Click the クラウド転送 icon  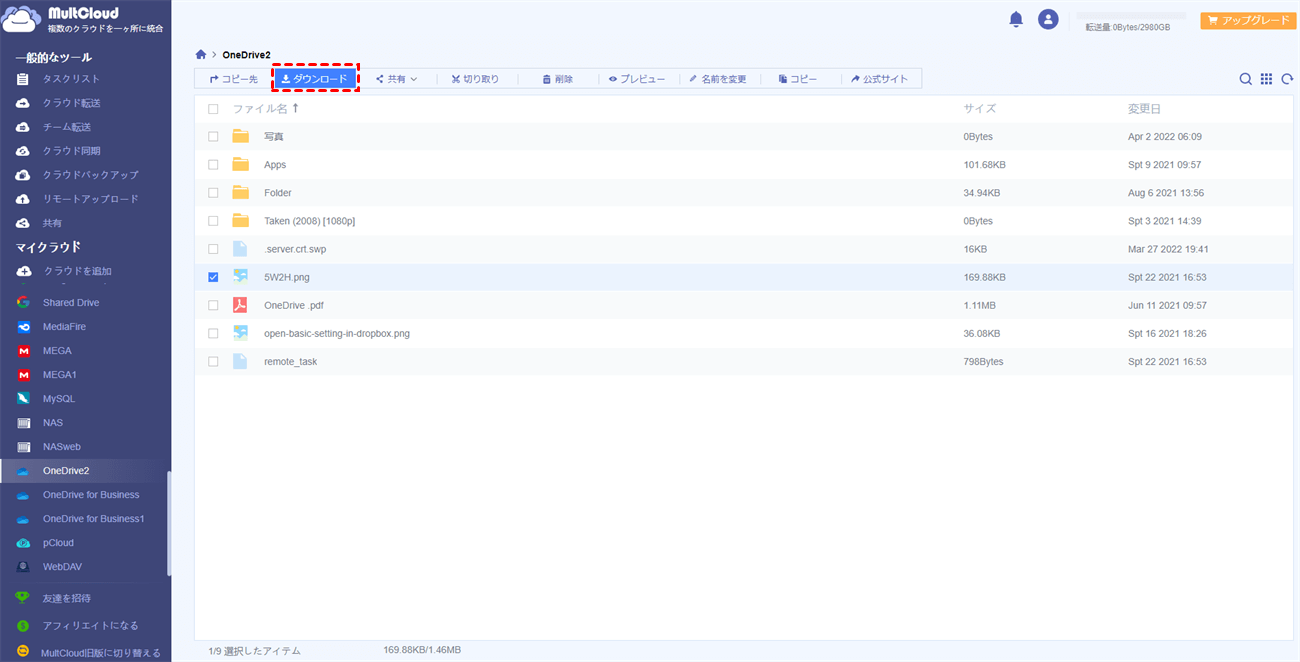tap(23, 103)
